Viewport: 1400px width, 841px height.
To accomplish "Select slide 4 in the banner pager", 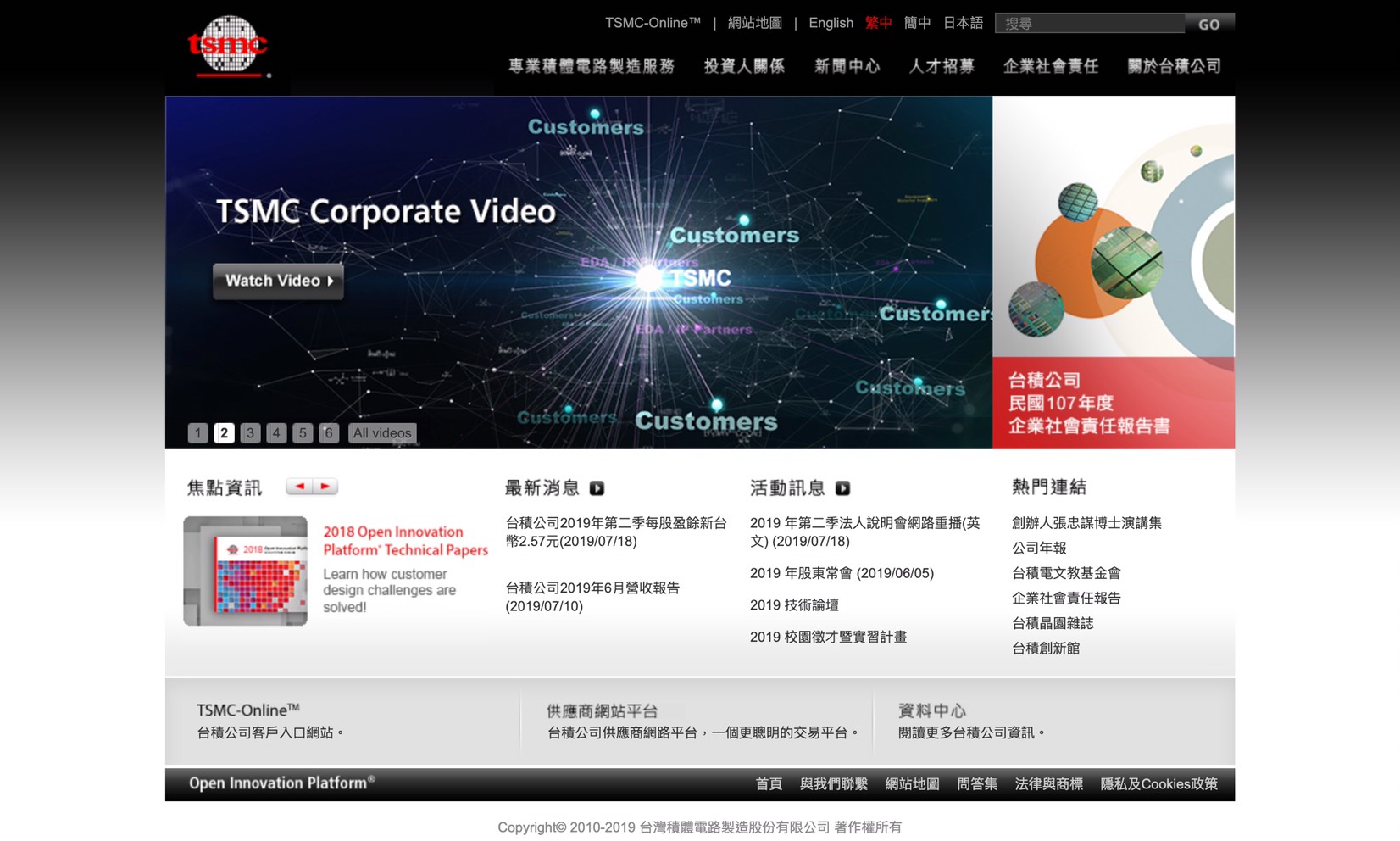I will click(x=276, y=433).
